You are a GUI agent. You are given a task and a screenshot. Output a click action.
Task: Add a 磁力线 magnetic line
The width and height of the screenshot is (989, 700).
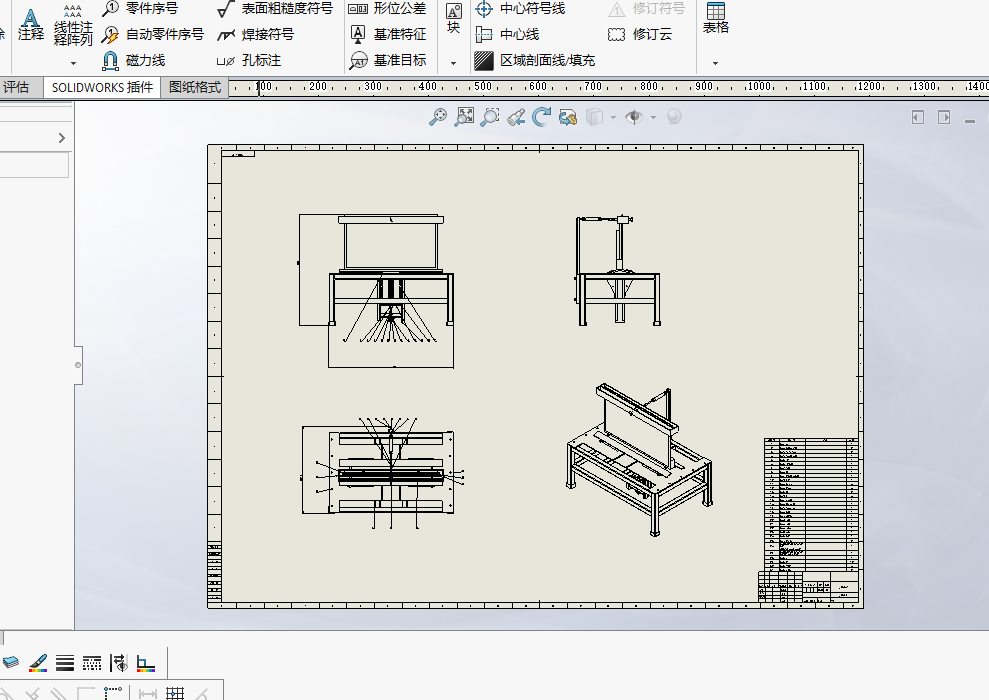[x=134, y=61]
